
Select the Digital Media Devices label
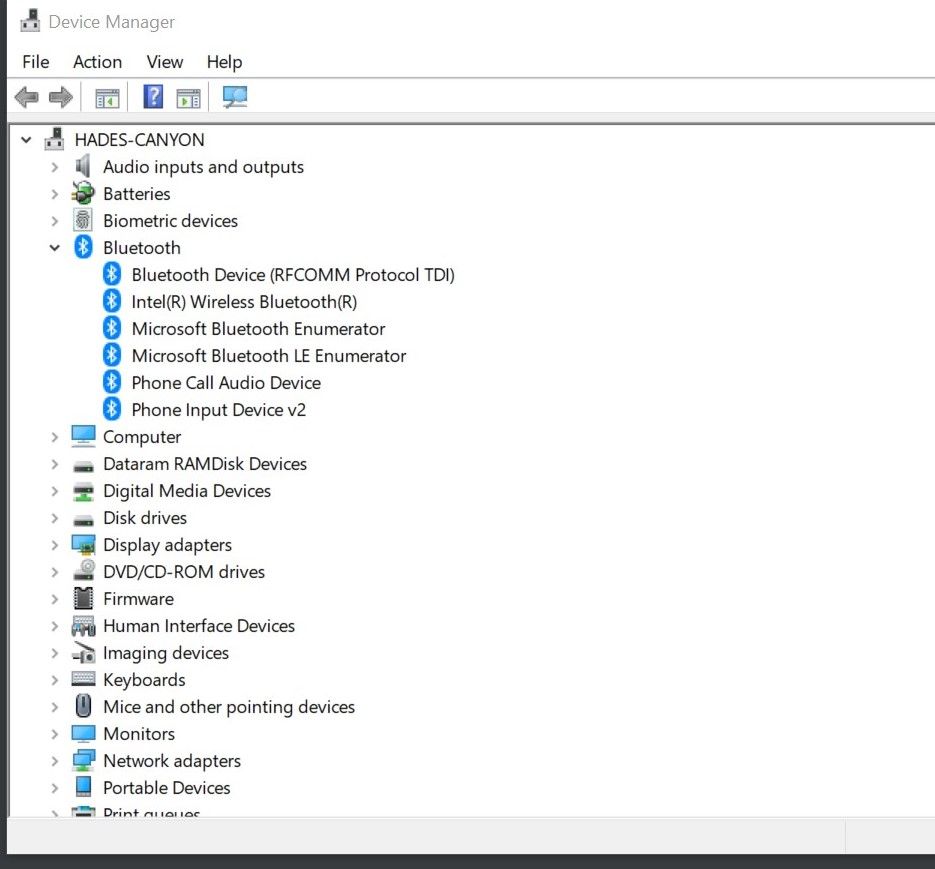[x=187, y=490]
